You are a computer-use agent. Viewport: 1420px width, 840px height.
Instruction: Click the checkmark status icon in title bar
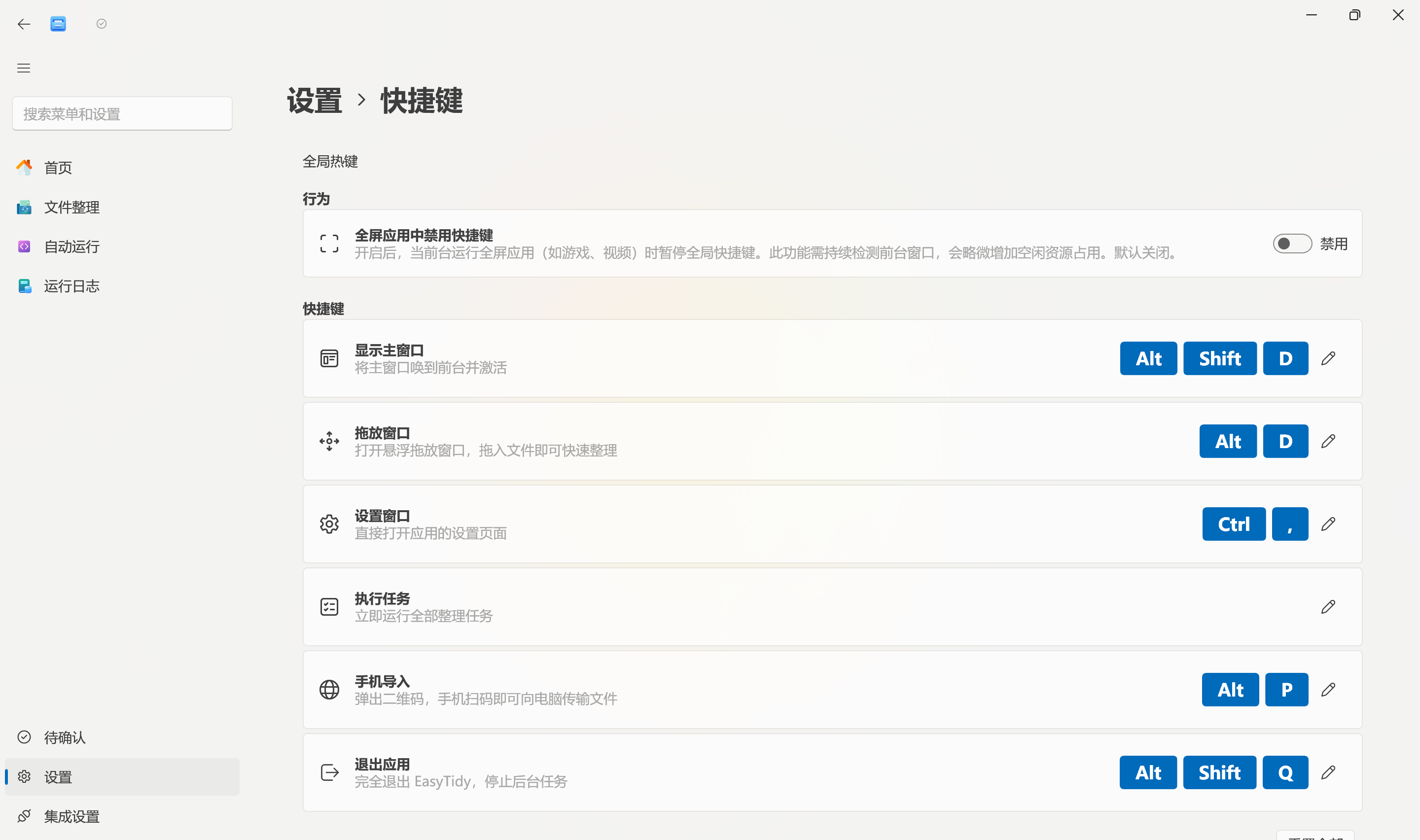101,24
